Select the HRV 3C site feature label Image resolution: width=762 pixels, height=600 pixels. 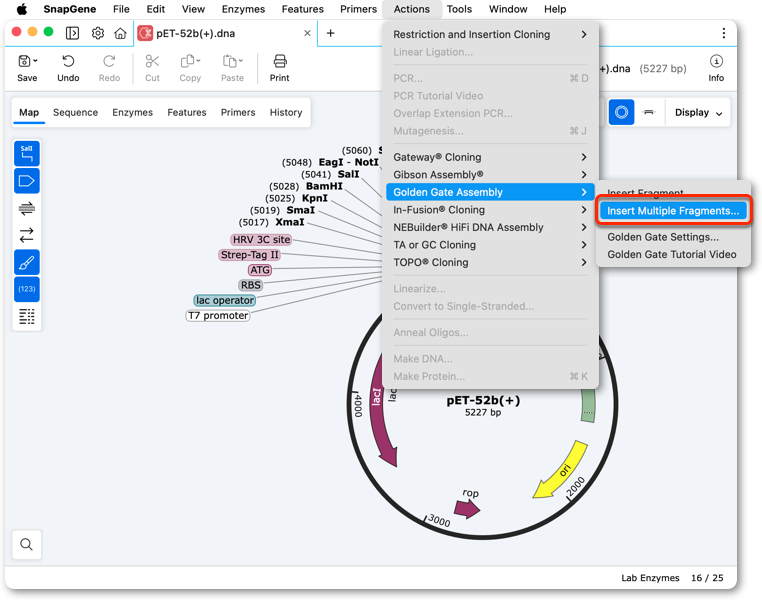(261, 240)
